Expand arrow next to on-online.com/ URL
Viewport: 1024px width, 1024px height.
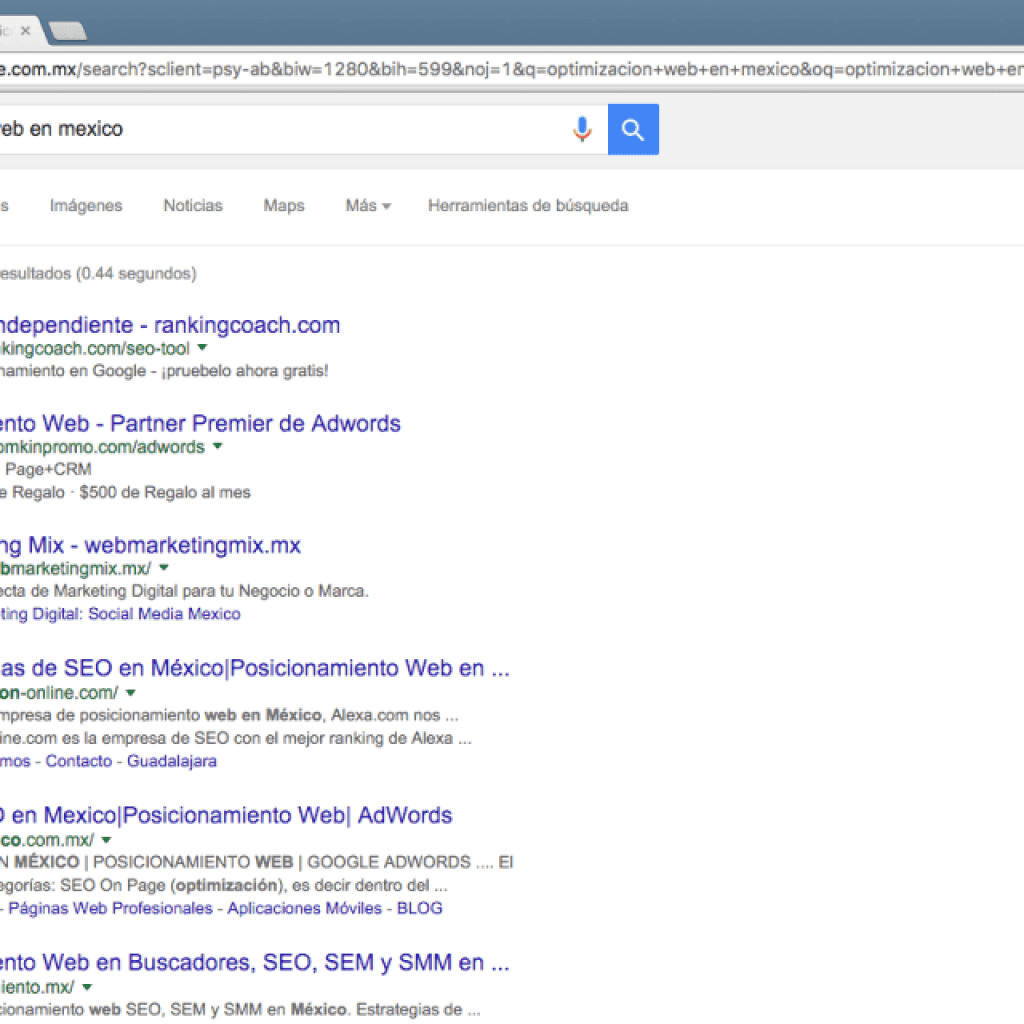tap(131, 692)
